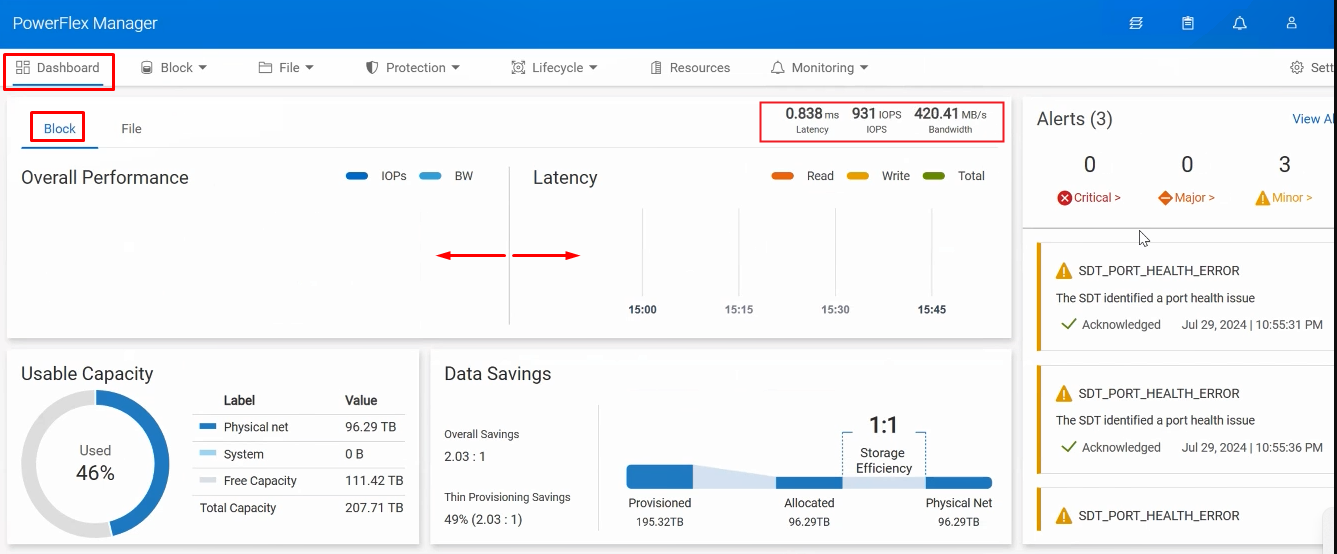Toggle the Read latency legend swatch
1337x554 pixels.
783,176
